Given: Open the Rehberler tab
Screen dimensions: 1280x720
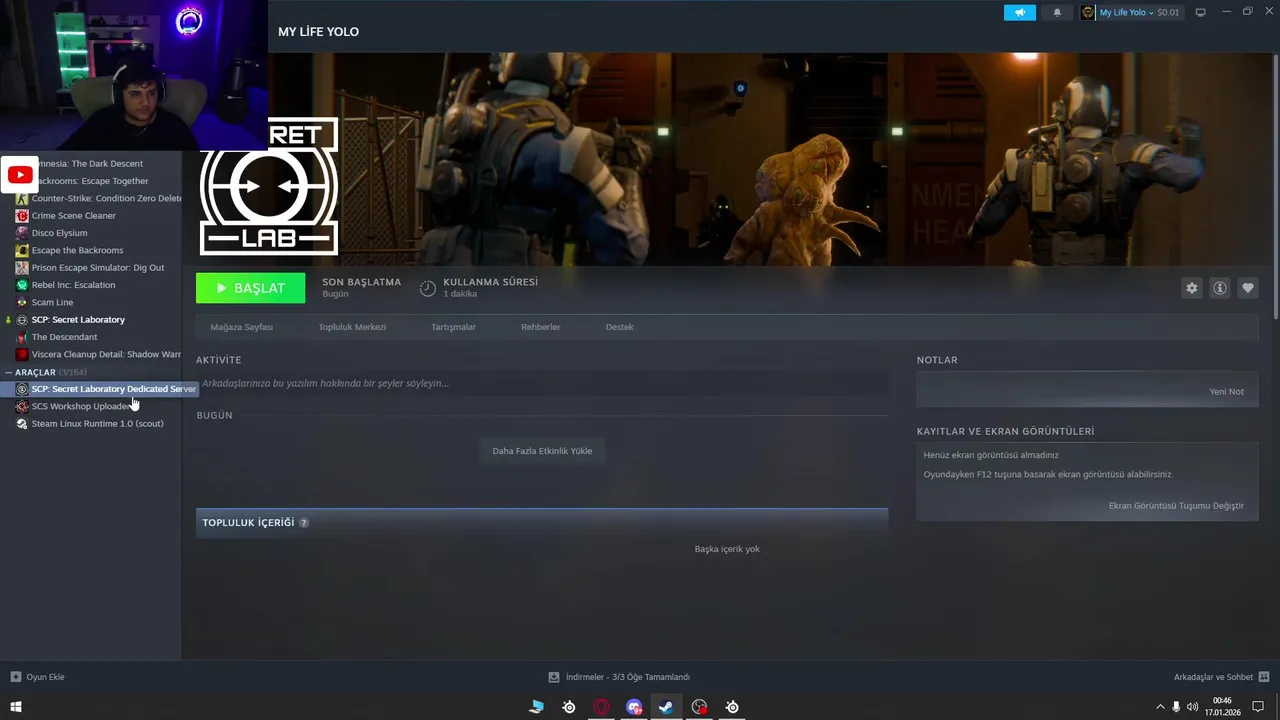Looking at the screenshot, I should click(541, 327).
